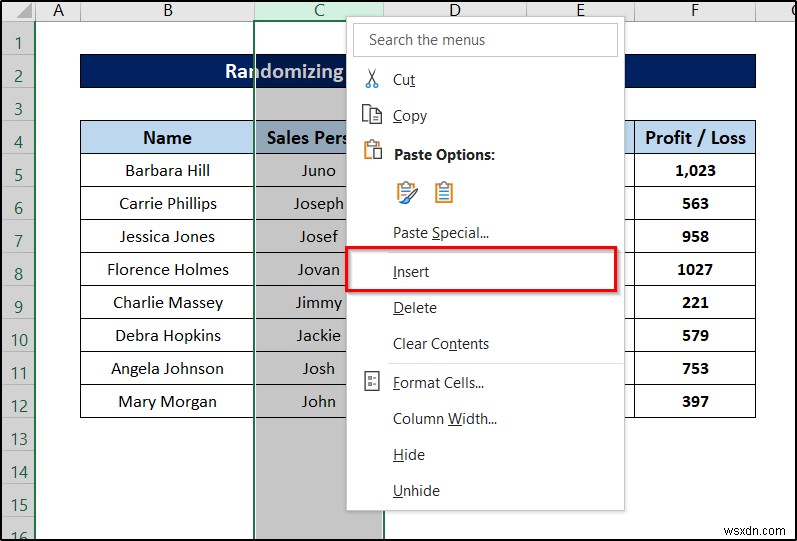Screen dimensions: 797x541
Task: Click the 221 profit cell
Action: (695, 303)
